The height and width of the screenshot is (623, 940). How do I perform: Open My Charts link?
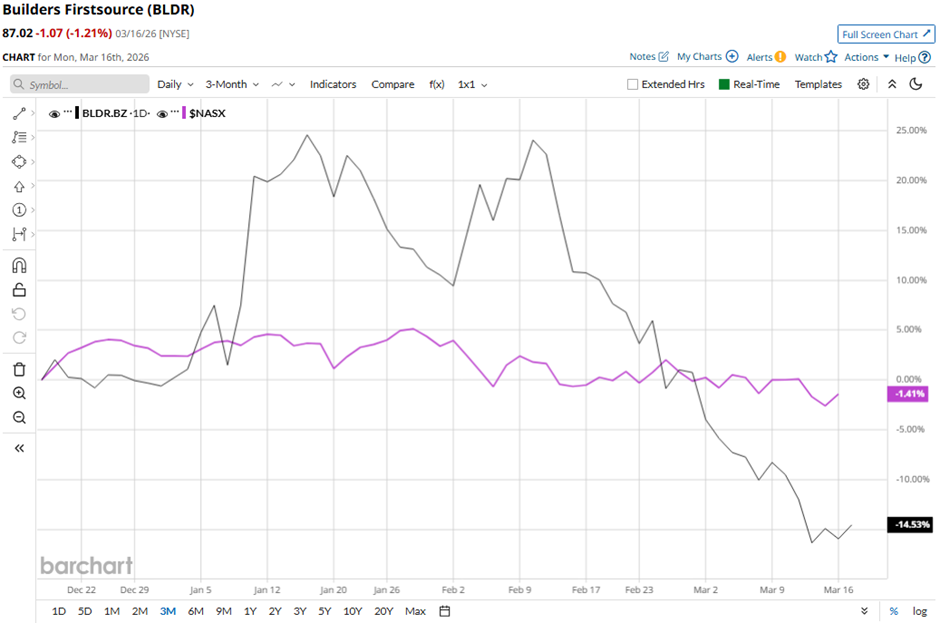pos(707,56)
